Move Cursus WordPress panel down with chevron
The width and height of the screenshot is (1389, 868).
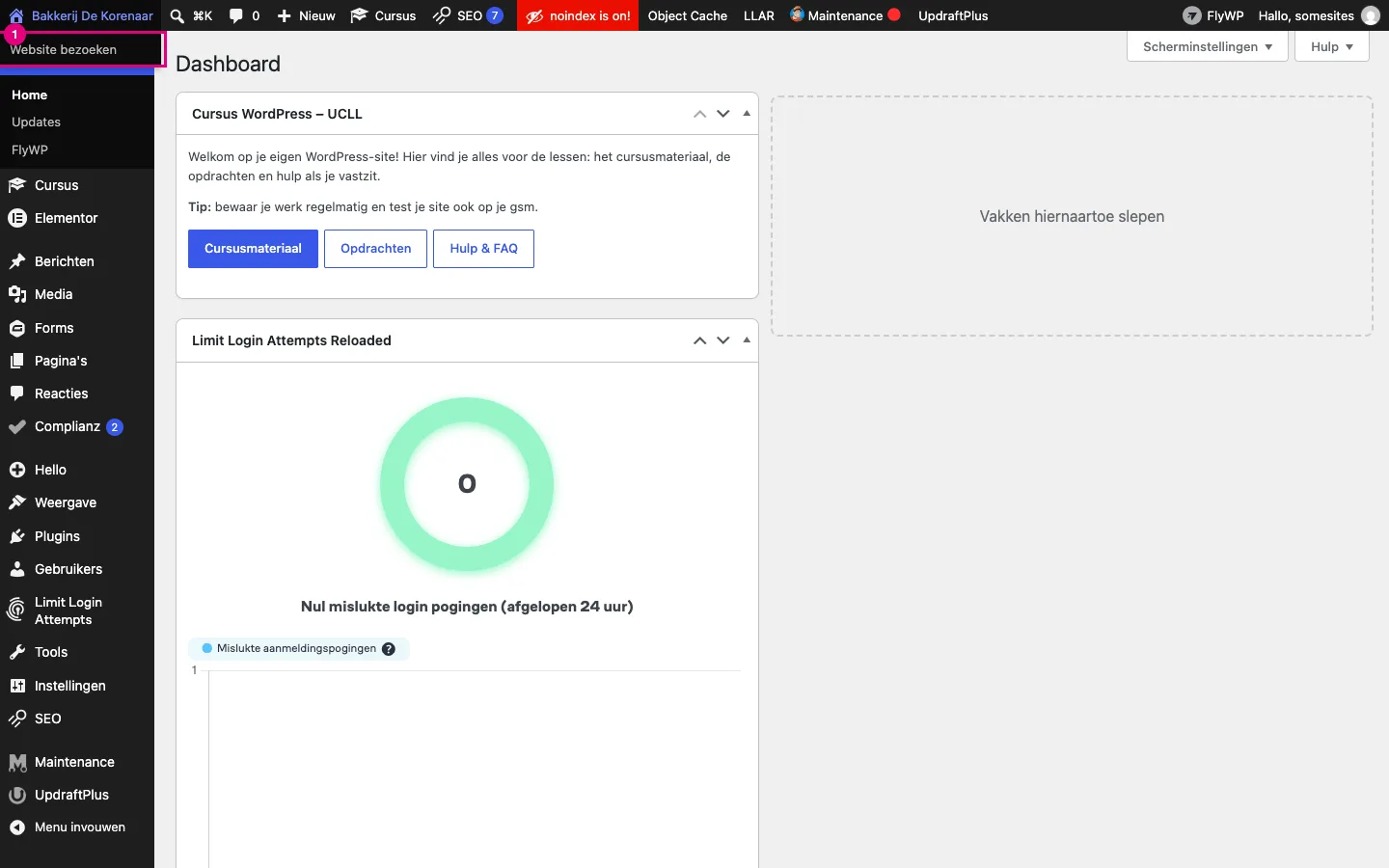(x=723, y=114)
